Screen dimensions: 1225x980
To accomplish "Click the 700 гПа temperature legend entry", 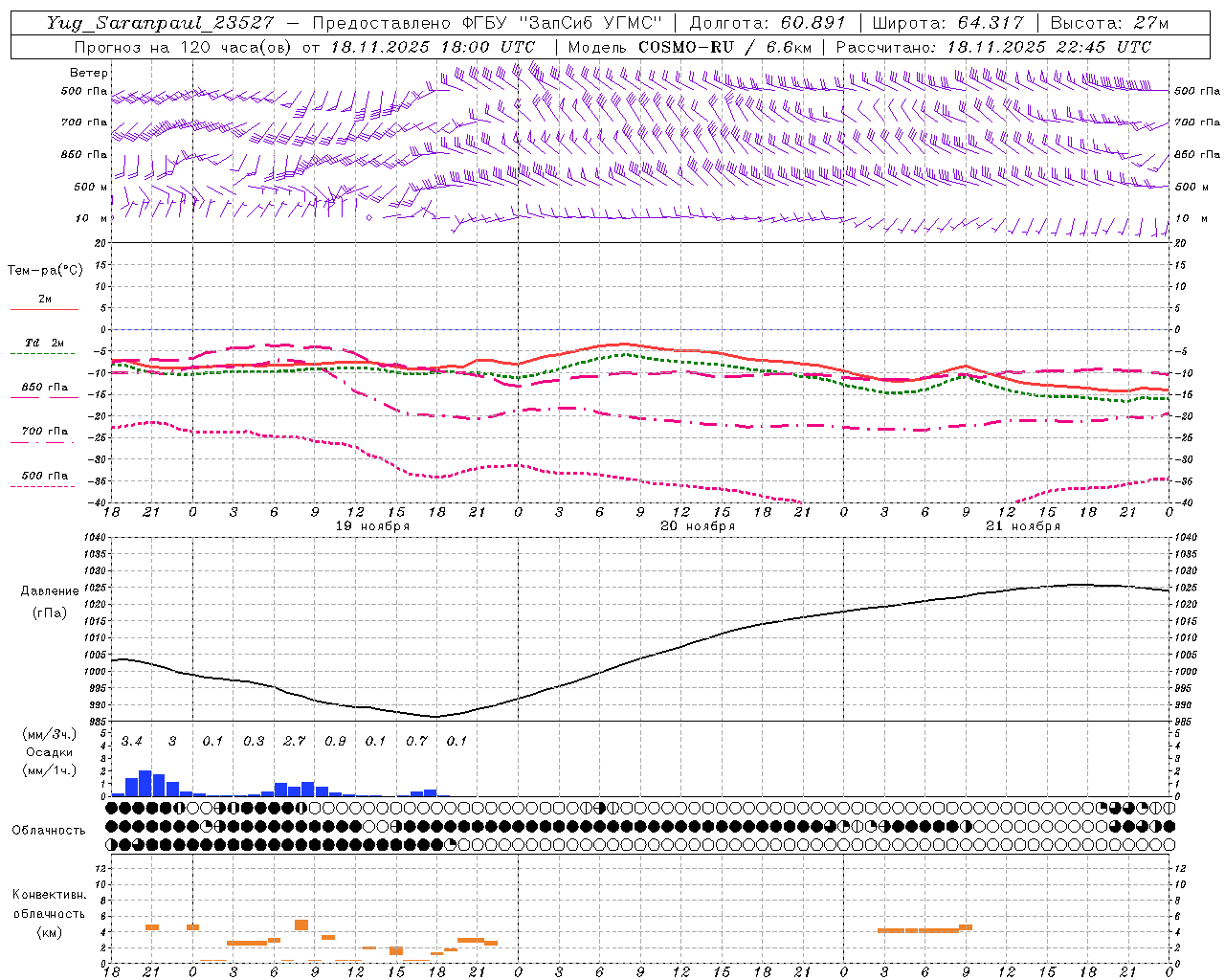I will tap(45, 432).
